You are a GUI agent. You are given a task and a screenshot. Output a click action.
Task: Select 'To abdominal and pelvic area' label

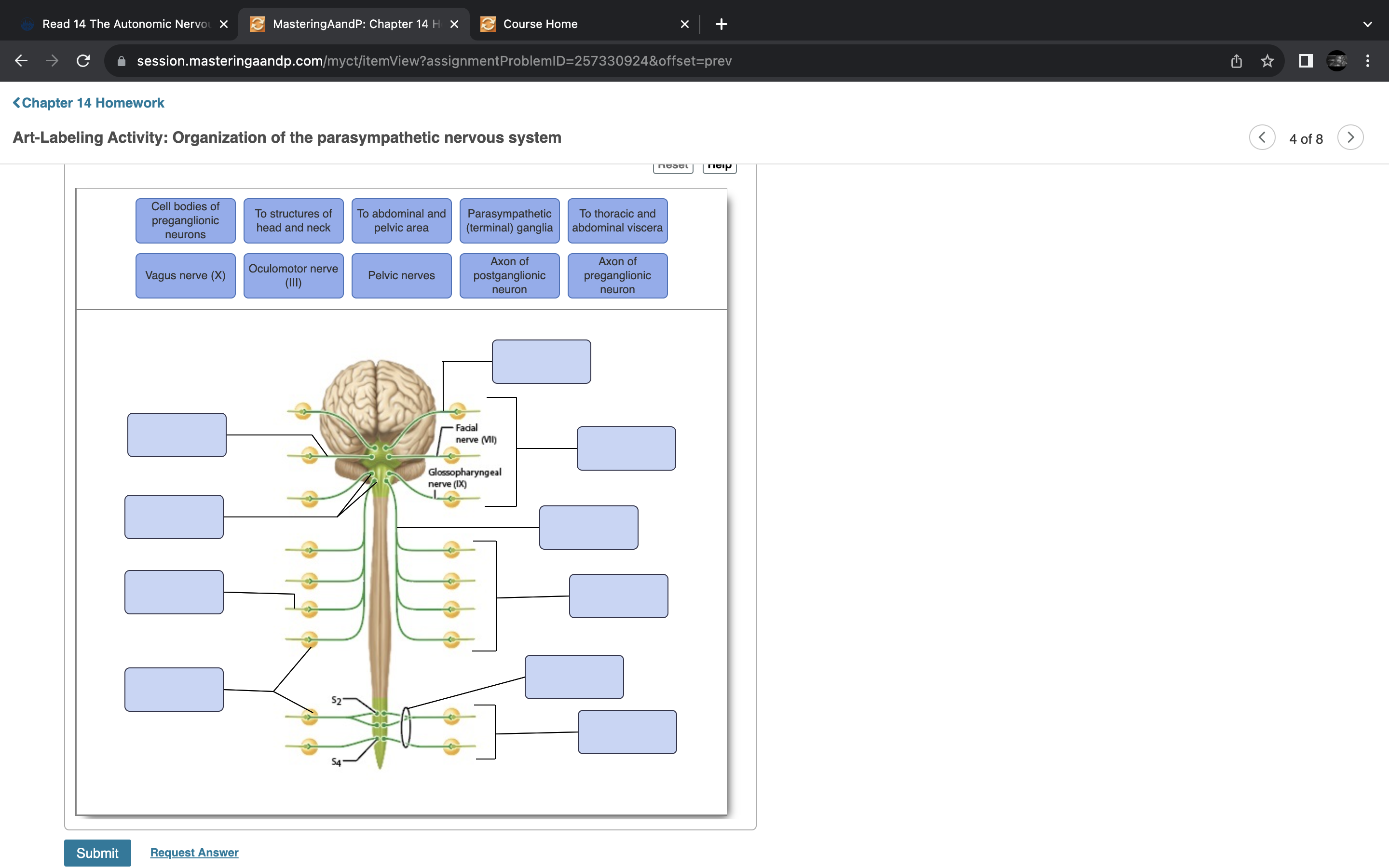click(x=401, y=220)
